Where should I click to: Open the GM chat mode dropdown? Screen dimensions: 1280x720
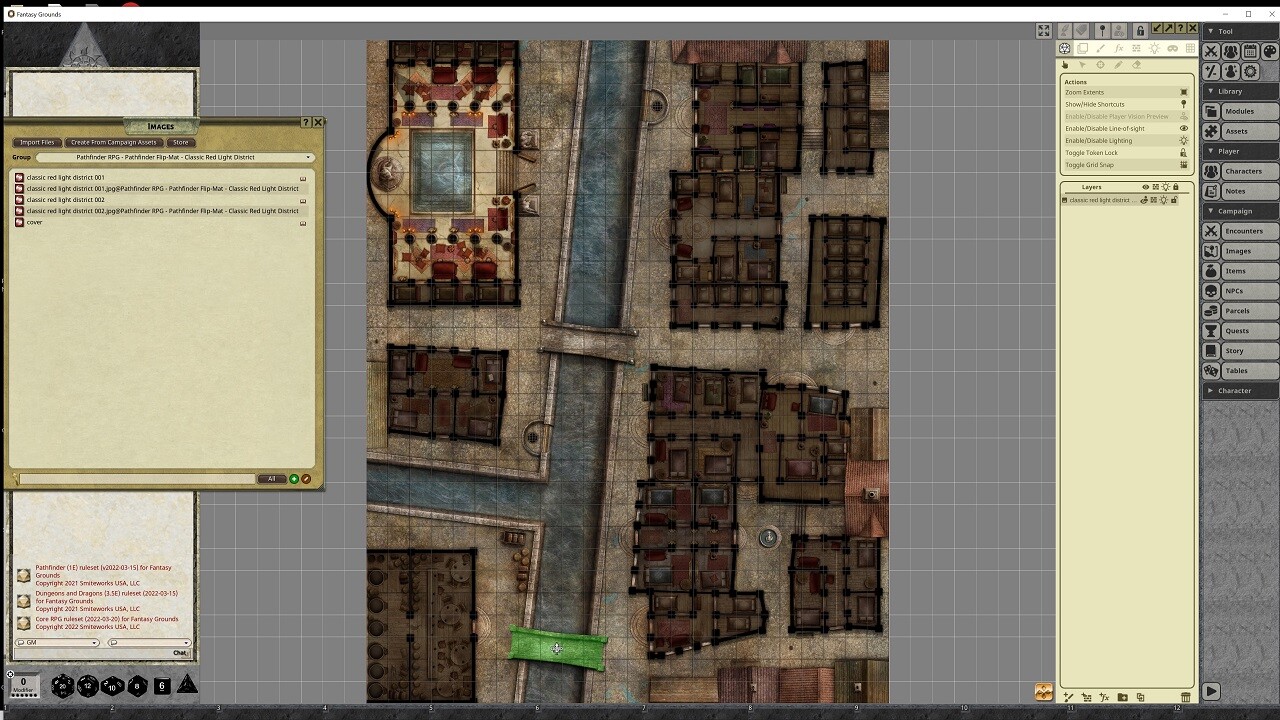(55, 641)
